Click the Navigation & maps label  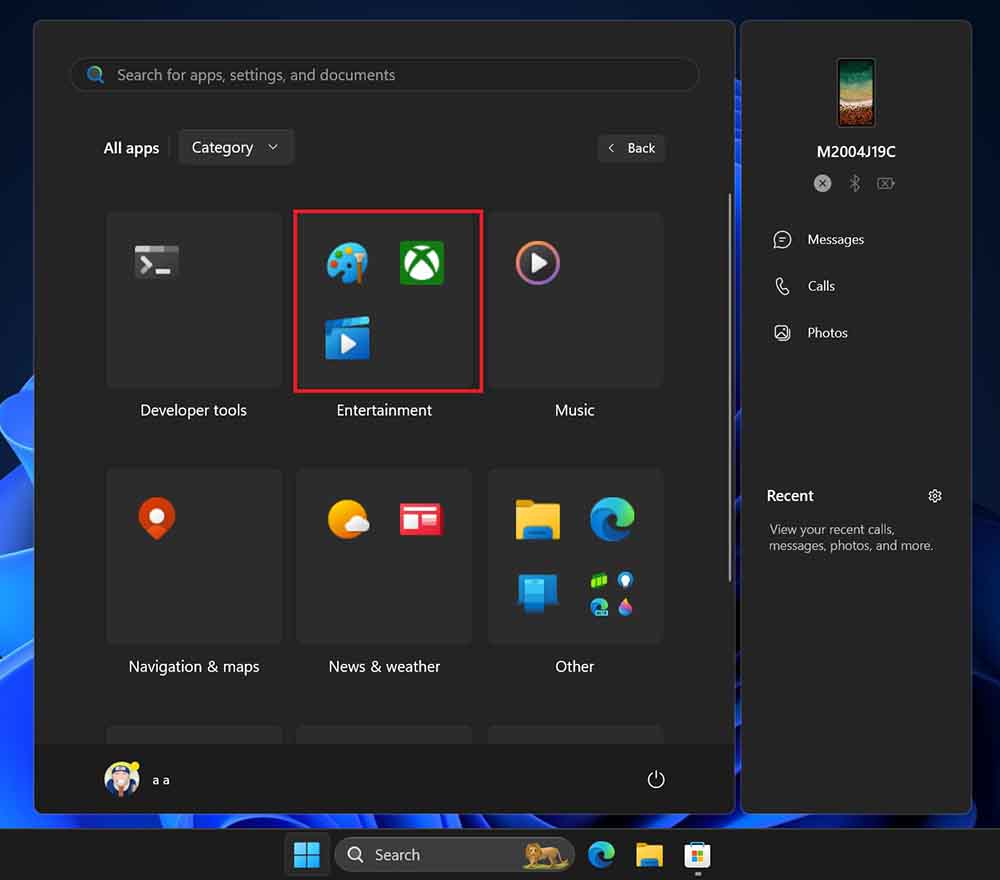[x=194, y=666]
